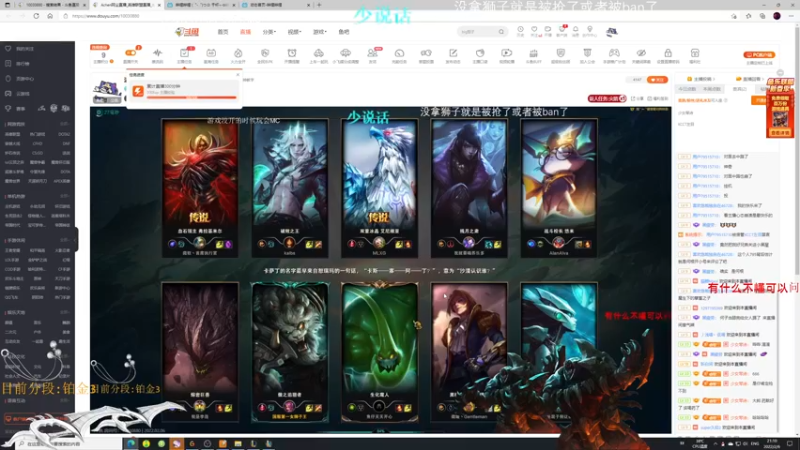Open the cloud gaming icon in left sidebar
Image resolution: width=800 pixels, height=450 pixels.
(8, 94)
